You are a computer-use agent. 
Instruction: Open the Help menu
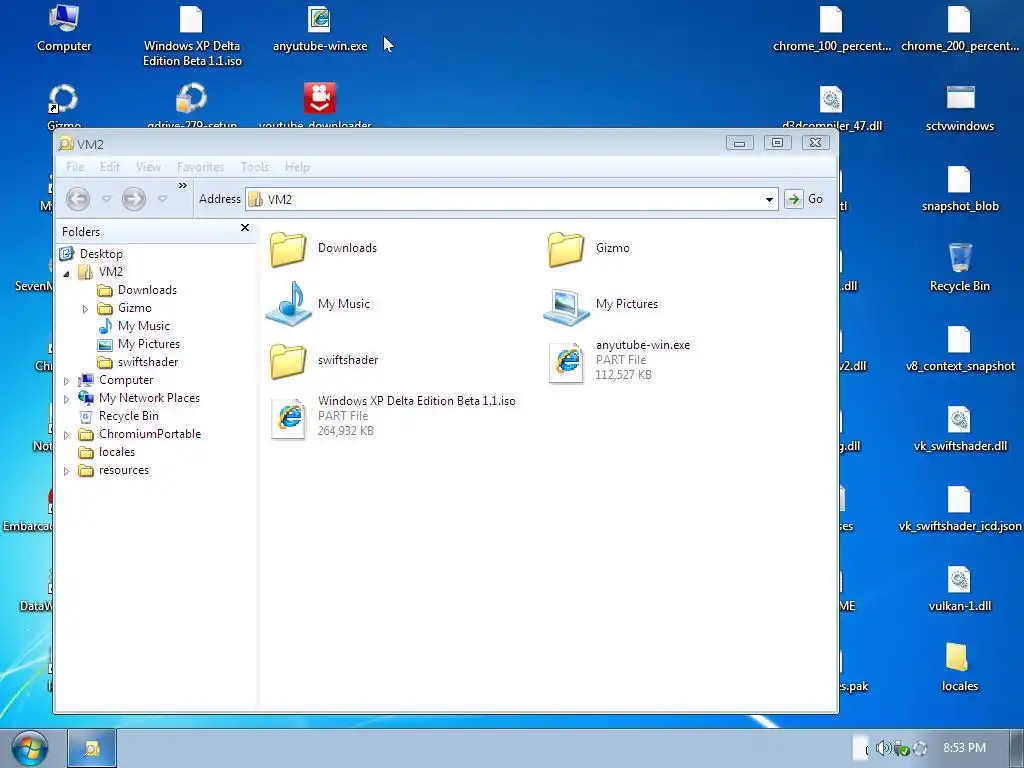click(297, 167)
